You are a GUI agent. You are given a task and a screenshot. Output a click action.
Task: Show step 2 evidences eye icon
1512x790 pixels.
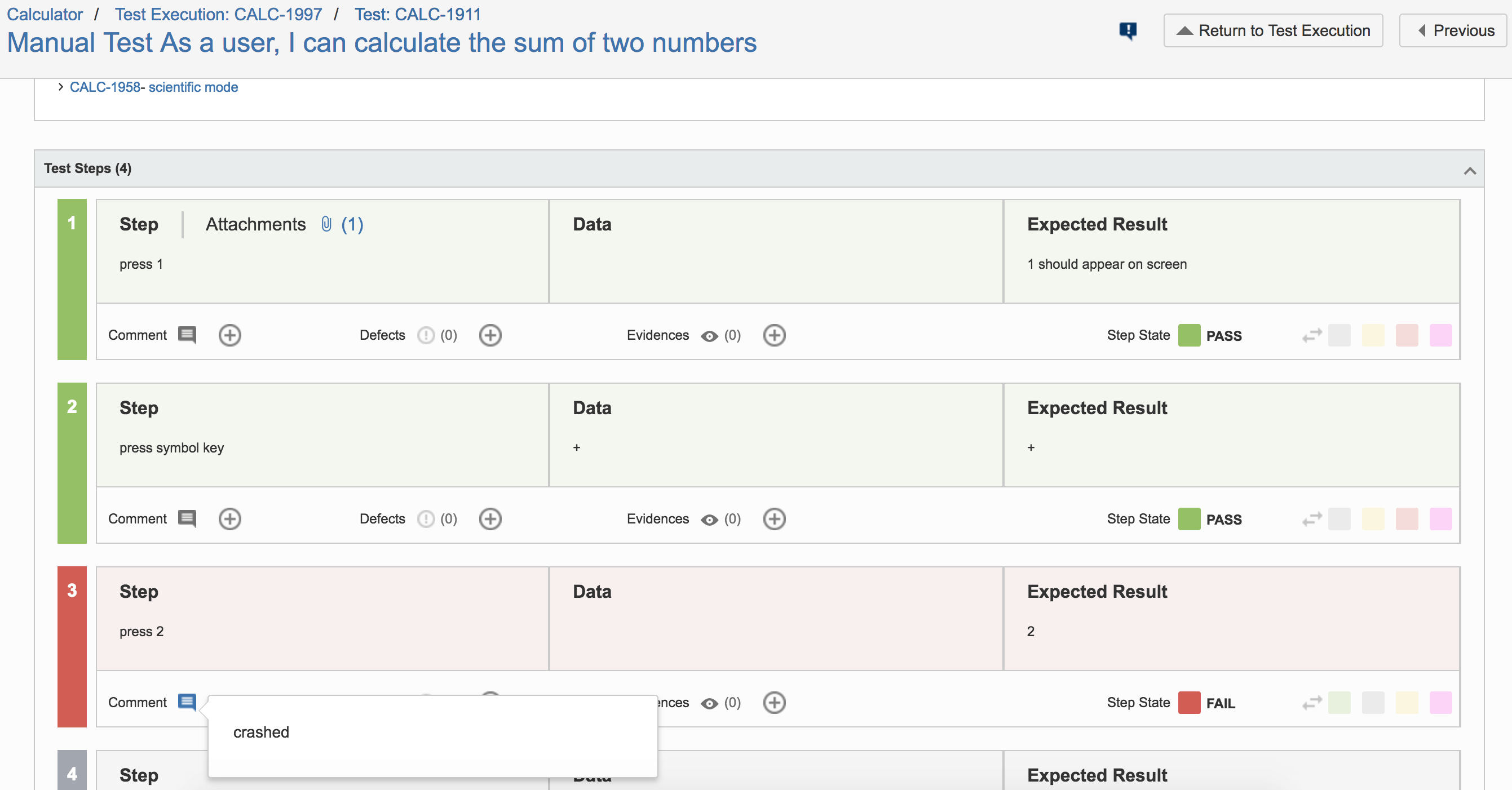coord(709,520)
